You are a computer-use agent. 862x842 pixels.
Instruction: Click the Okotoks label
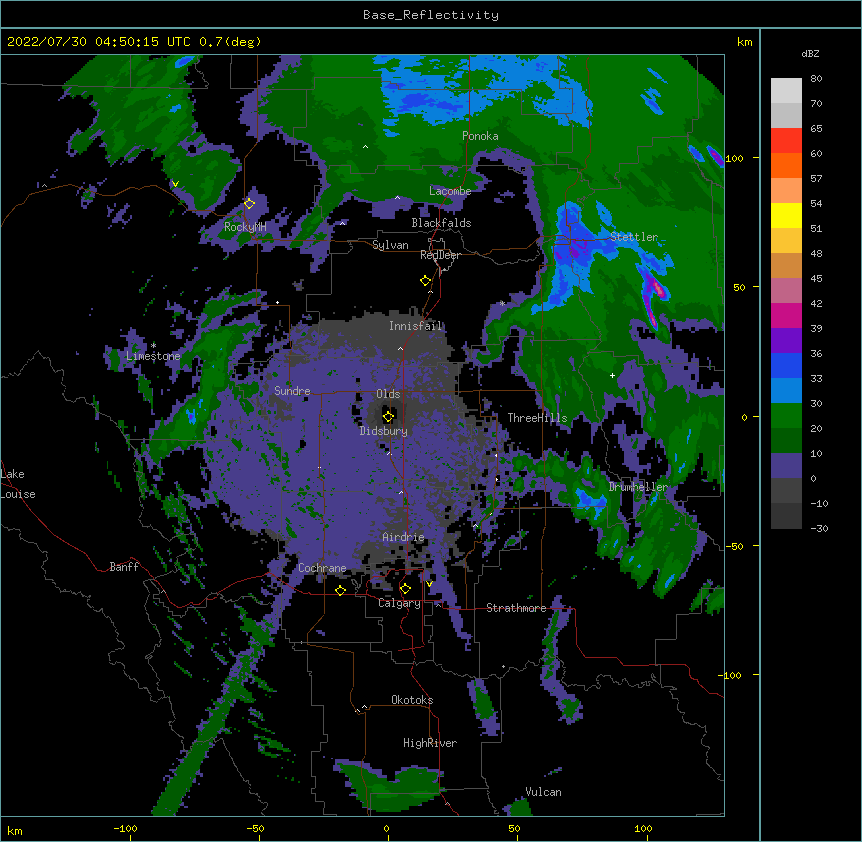[412, 700]
